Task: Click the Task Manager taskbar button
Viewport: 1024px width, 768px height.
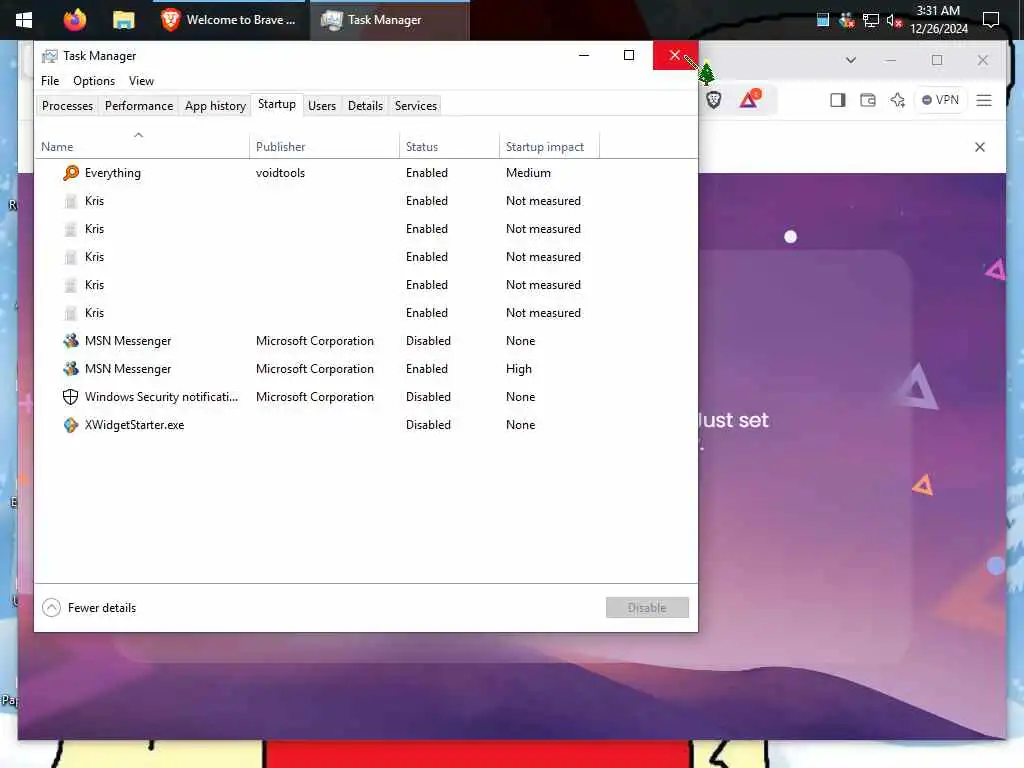Action: pyautogui.click(x=389, y=20)
